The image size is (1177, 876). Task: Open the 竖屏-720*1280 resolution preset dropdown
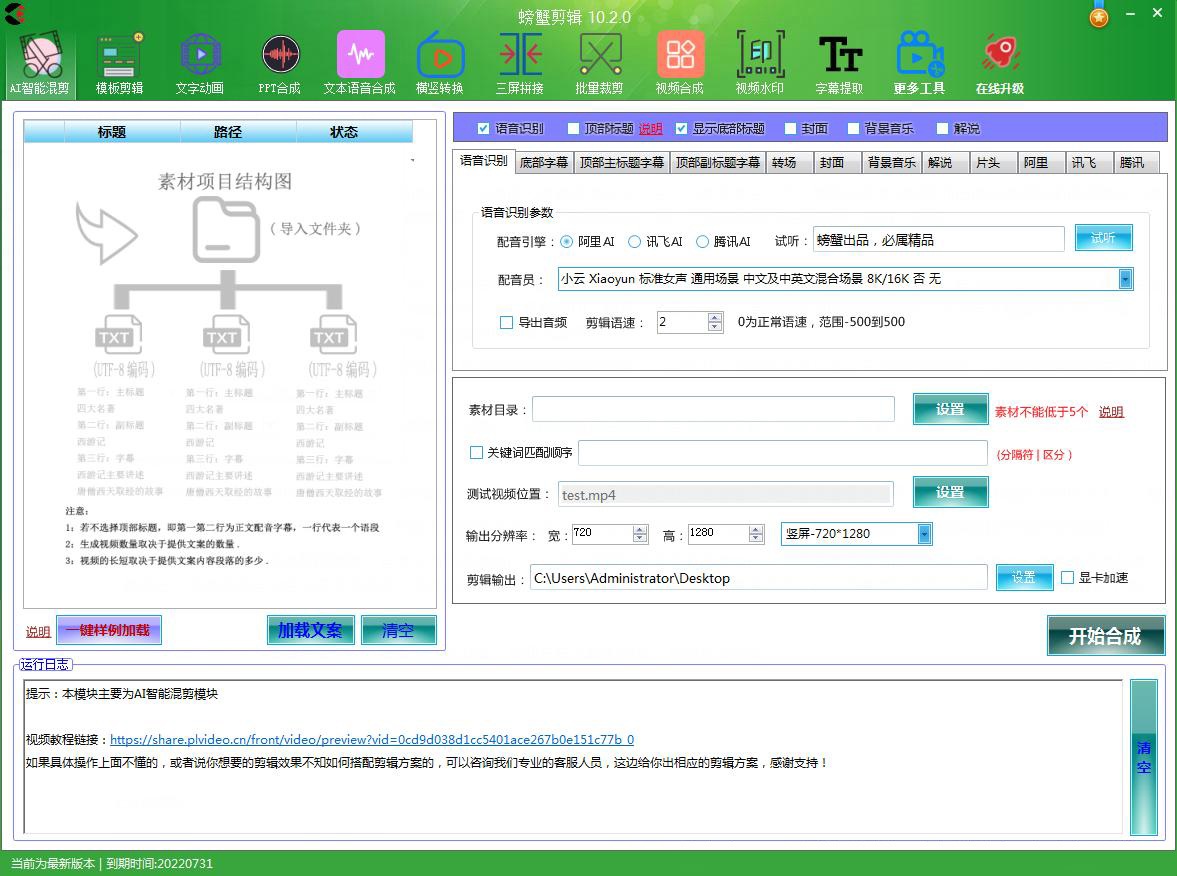924,534
